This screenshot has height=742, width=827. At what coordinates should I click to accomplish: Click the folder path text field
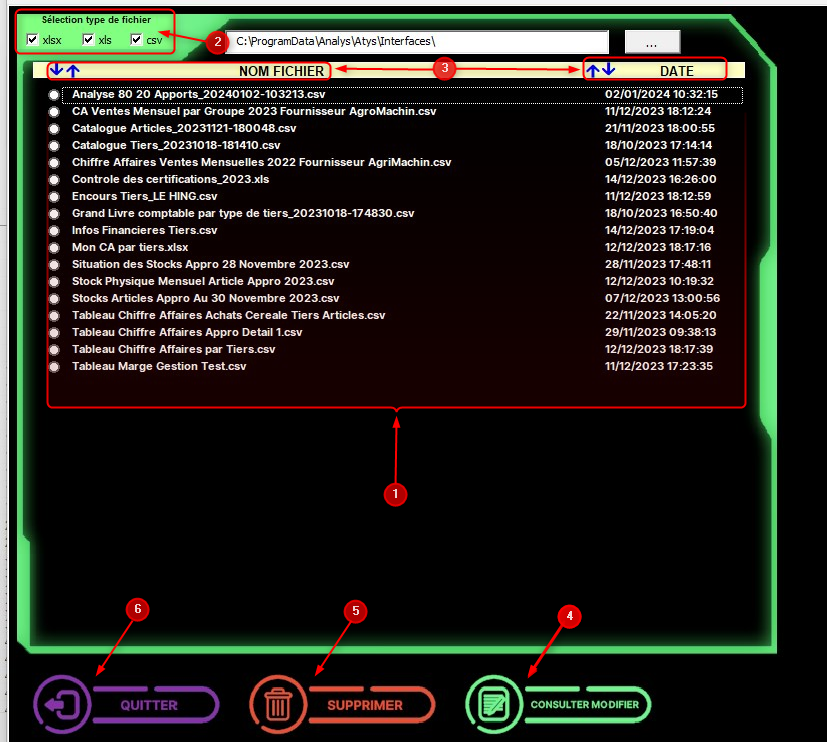click(418, 42)
